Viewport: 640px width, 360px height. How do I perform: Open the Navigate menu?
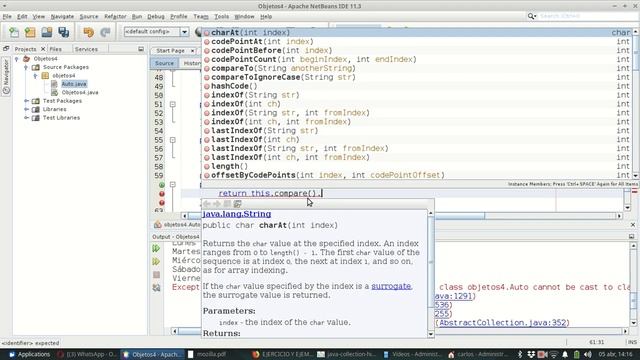[x=62, y=17]
